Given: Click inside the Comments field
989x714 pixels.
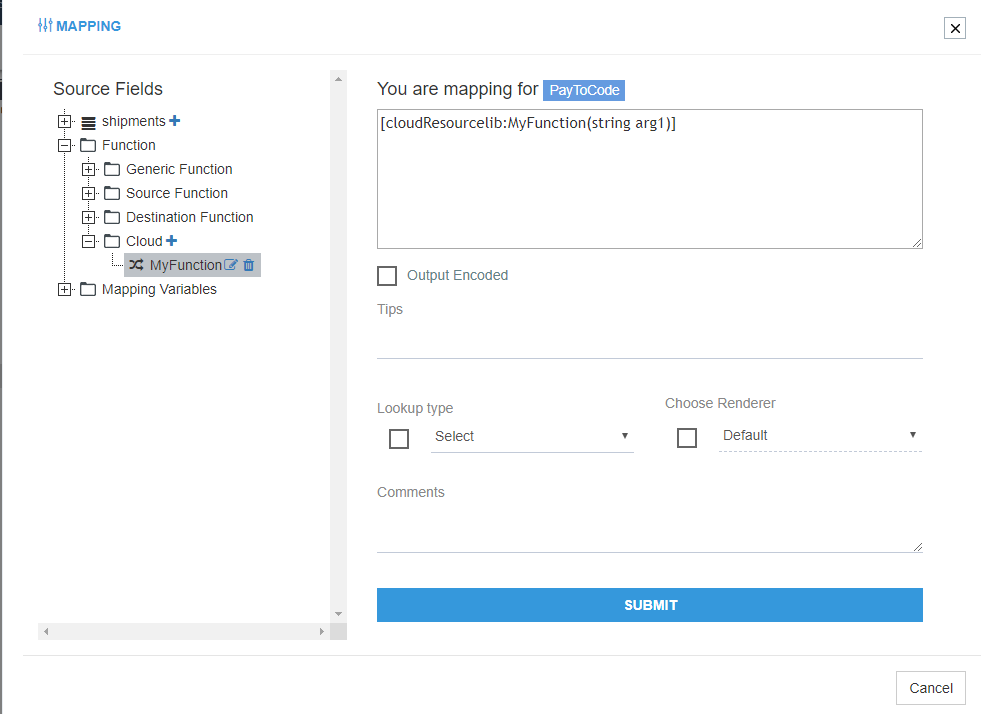Looking at the screenshot, I should (x=649, y=525).
